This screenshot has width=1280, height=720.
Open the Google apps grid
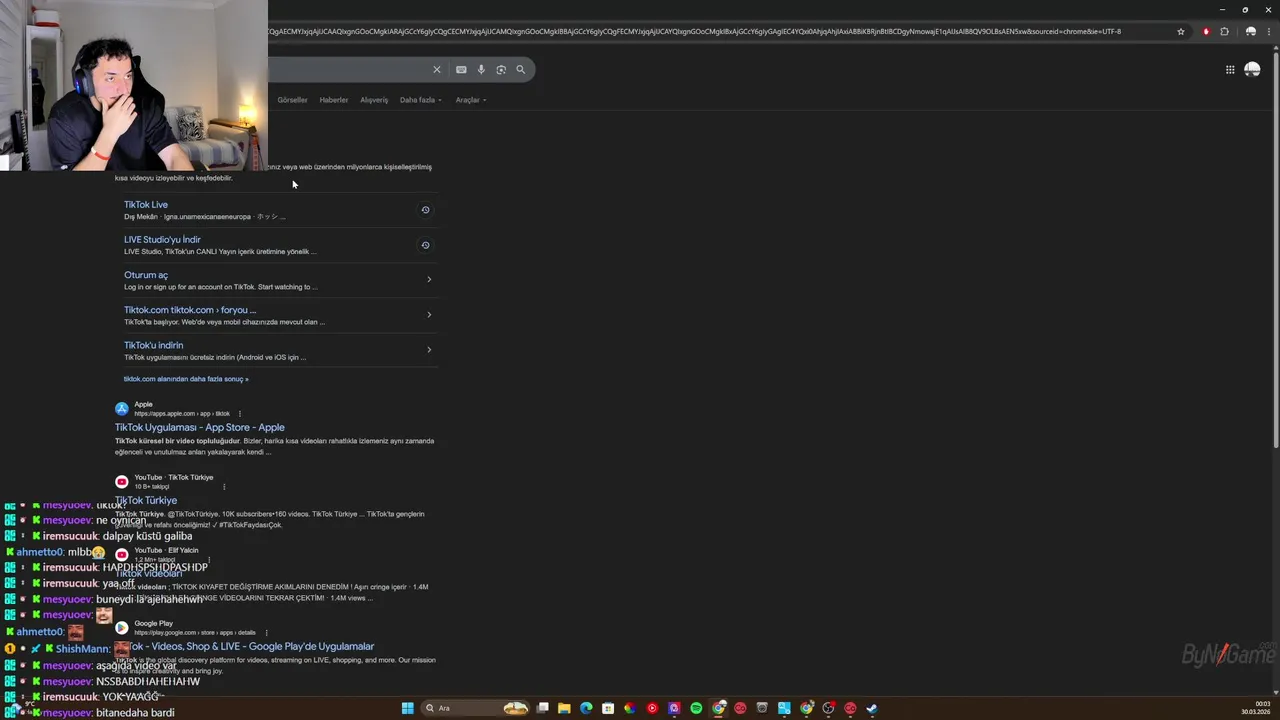point(1230,69)
